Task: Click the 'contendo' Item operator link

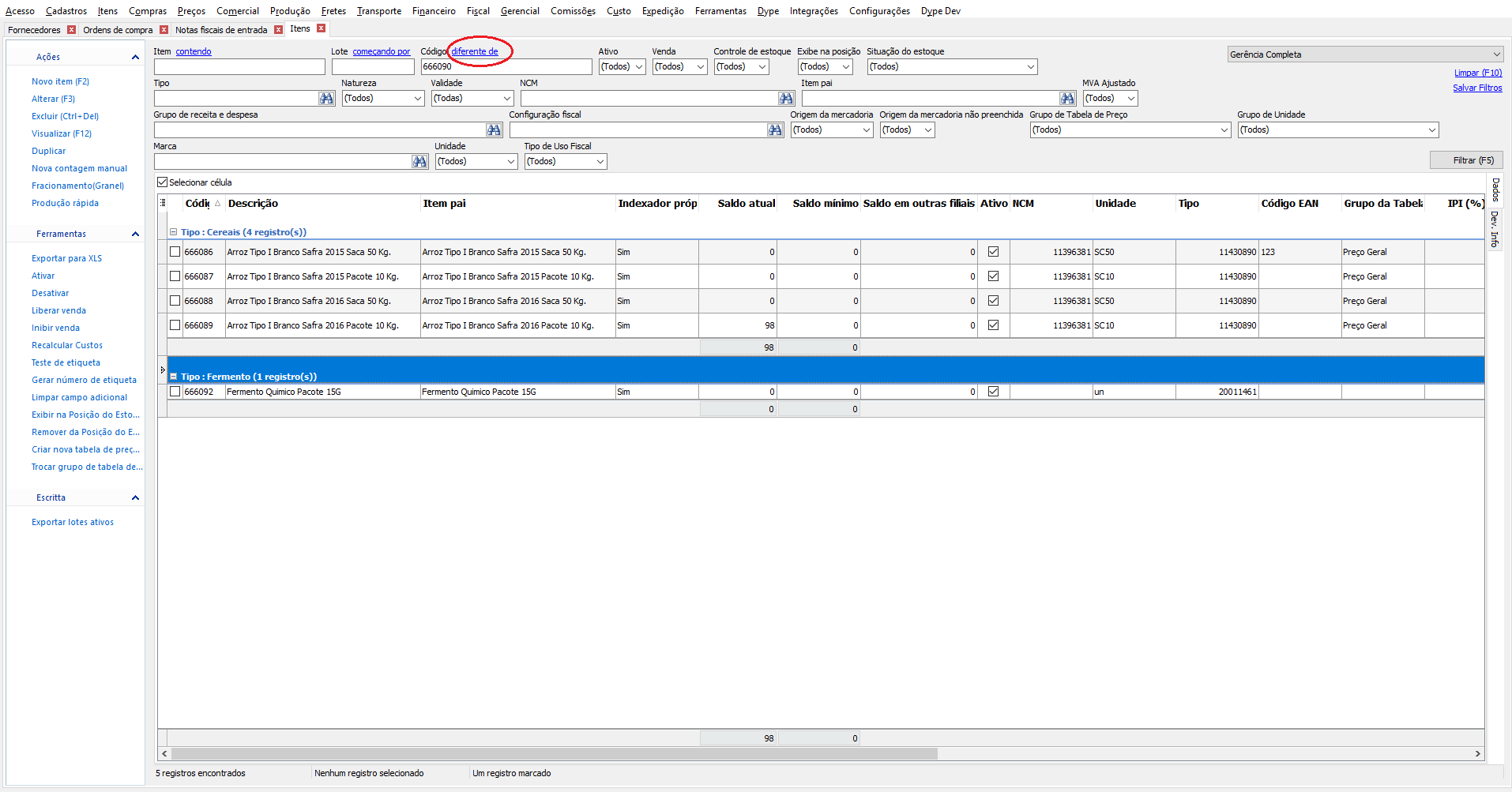Action: [194, 51]
